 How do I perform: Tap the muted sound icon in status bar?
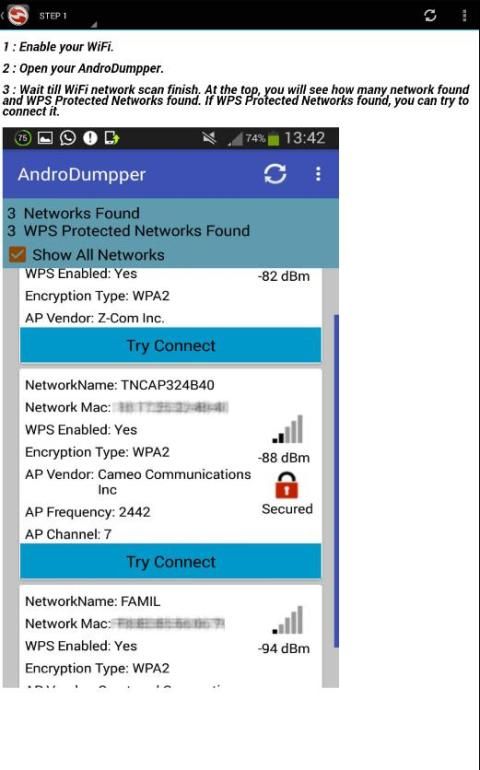click(x=209, y=139)
